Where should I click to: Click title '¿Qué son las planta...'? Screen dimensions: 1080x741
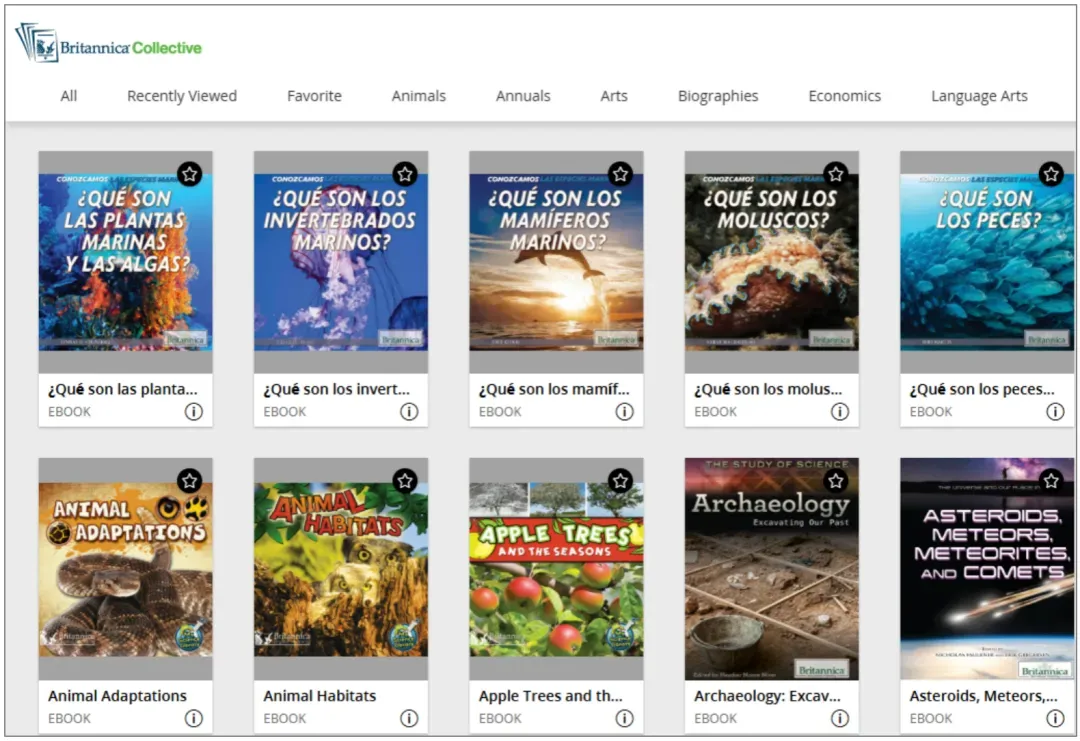pos(123,389)
